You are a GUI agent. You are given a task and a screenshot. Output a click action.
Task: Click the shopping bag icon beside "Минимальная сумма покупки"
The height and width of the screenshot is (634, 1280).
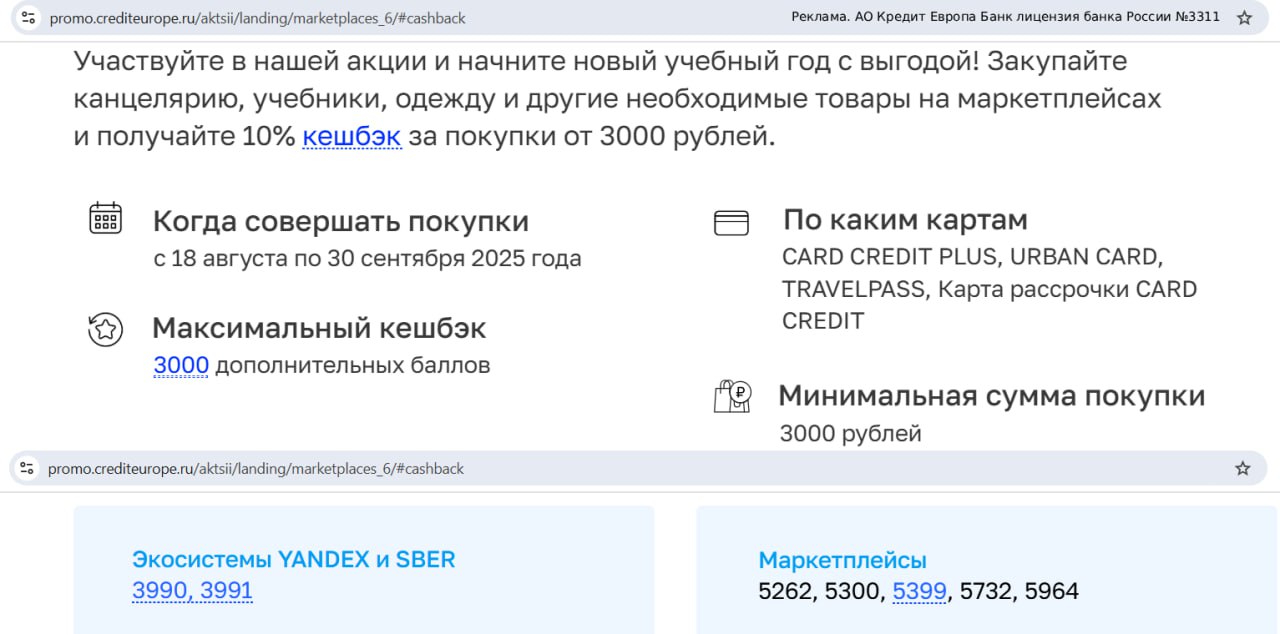(x=732, y=396)
